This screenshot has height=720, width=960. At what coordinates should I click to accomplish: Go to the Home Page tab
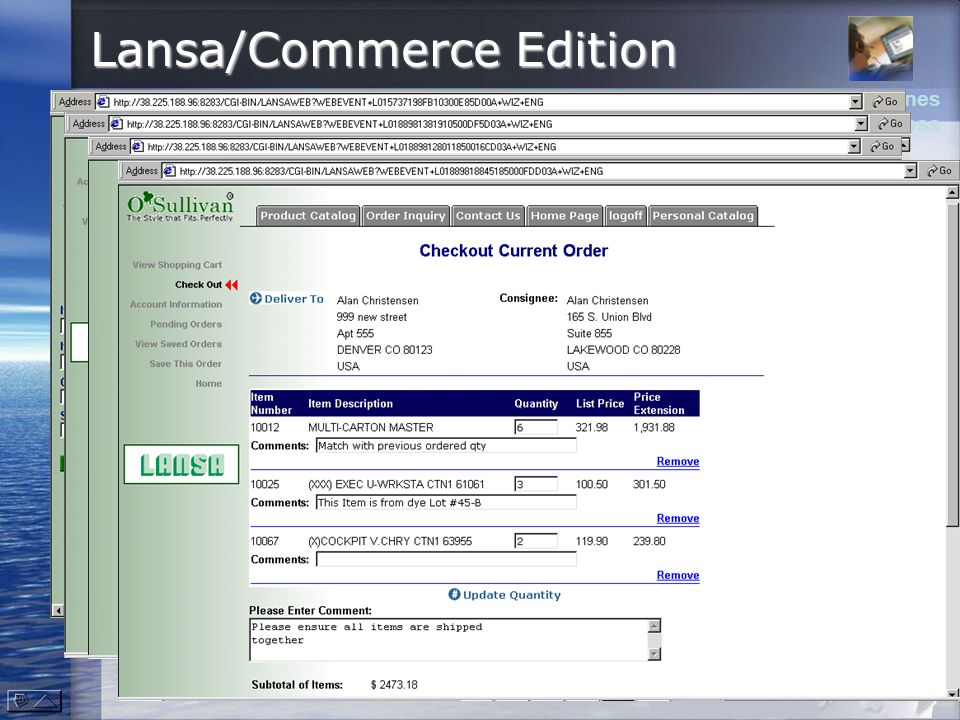(564, 216)
